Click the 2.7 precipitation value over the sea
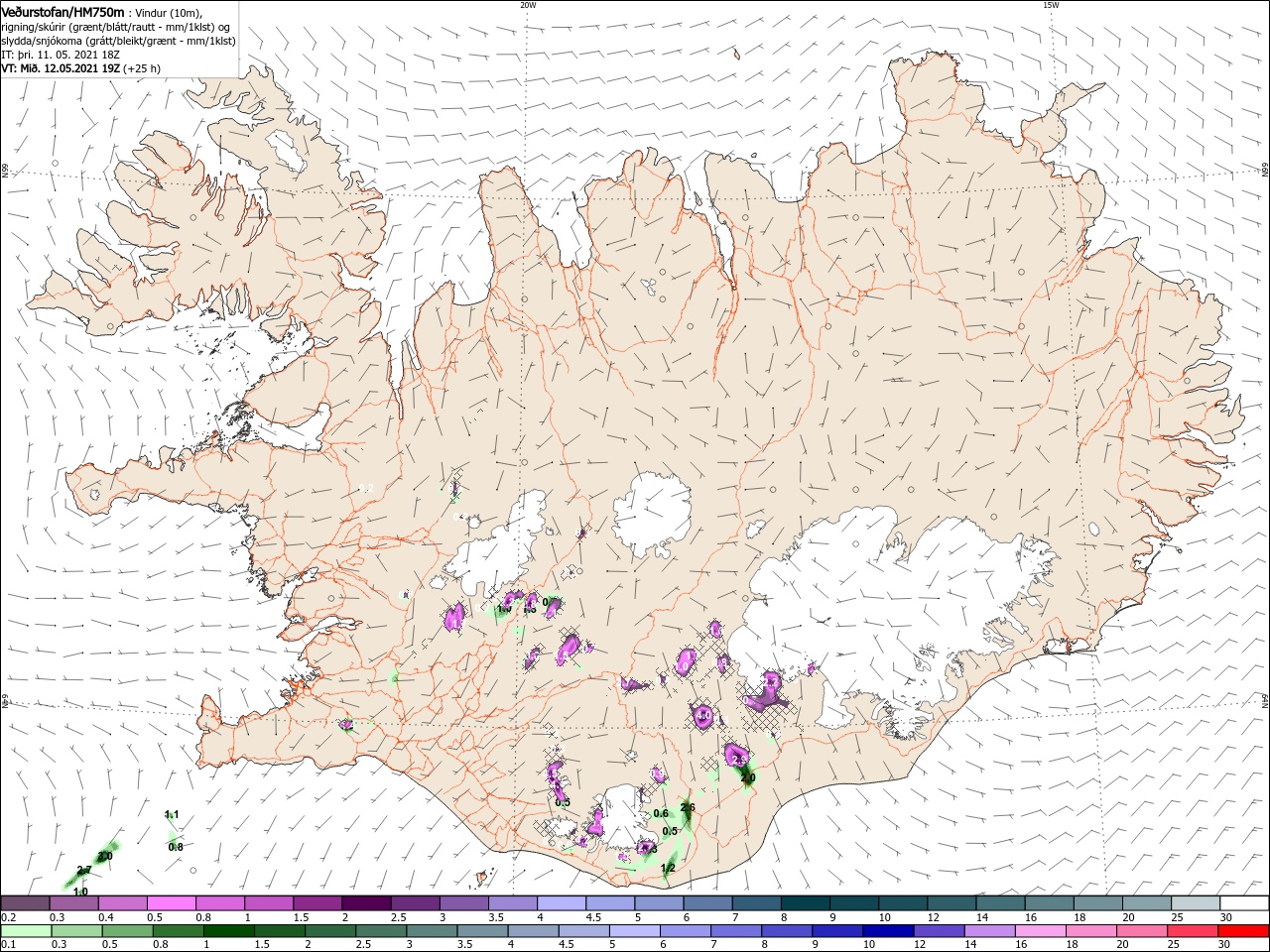1270x952 pixels. 84,871
